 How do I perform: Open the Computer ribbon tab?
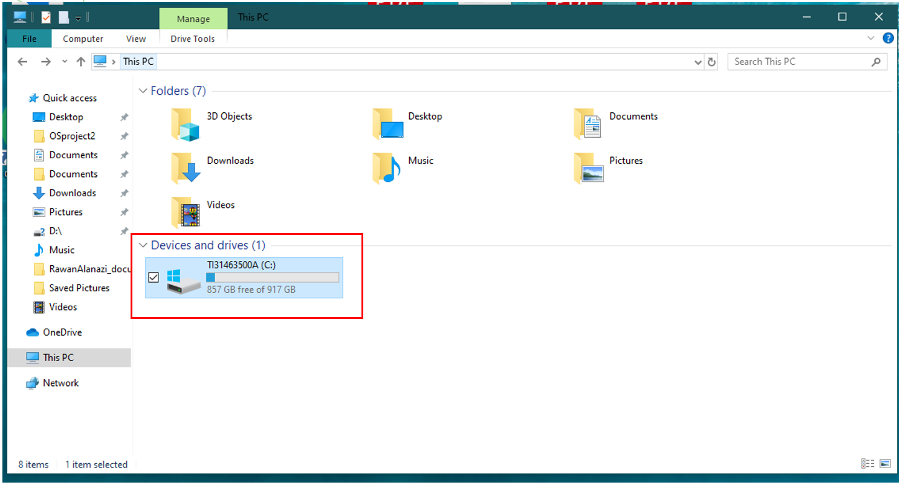tap(83, 38)
